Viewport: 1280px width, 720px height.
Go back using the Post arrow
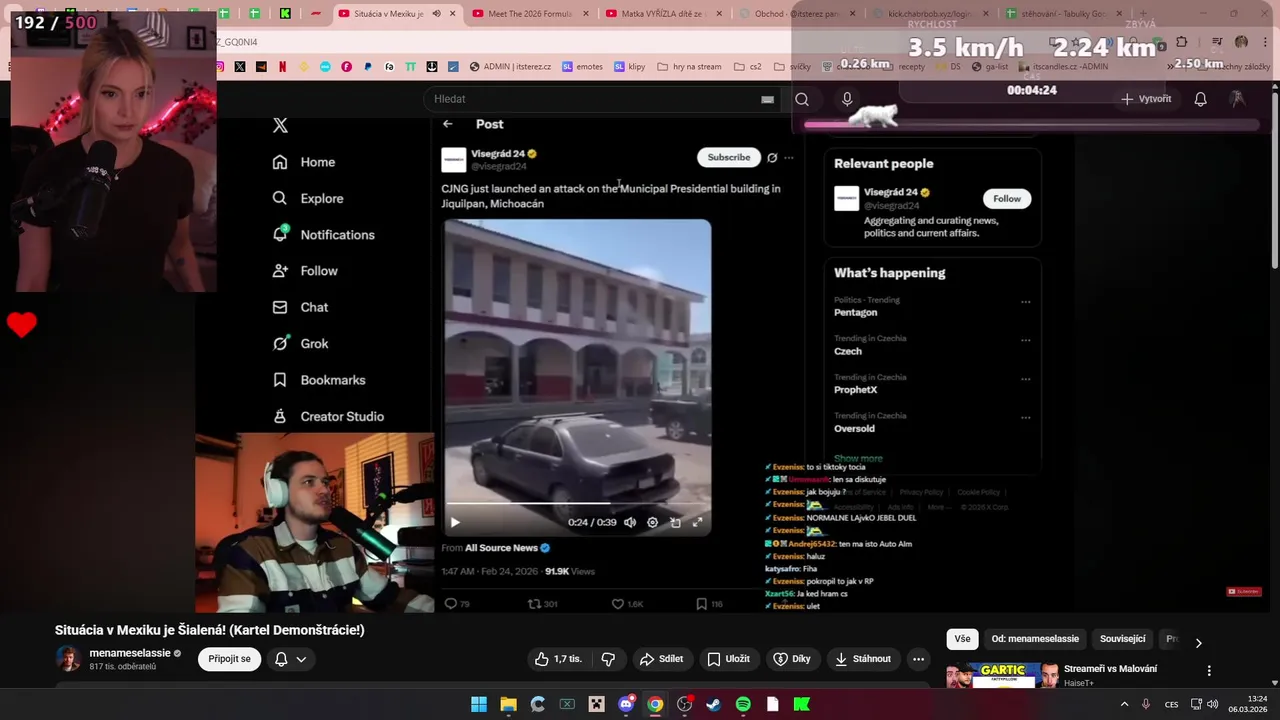pos(448,124)
